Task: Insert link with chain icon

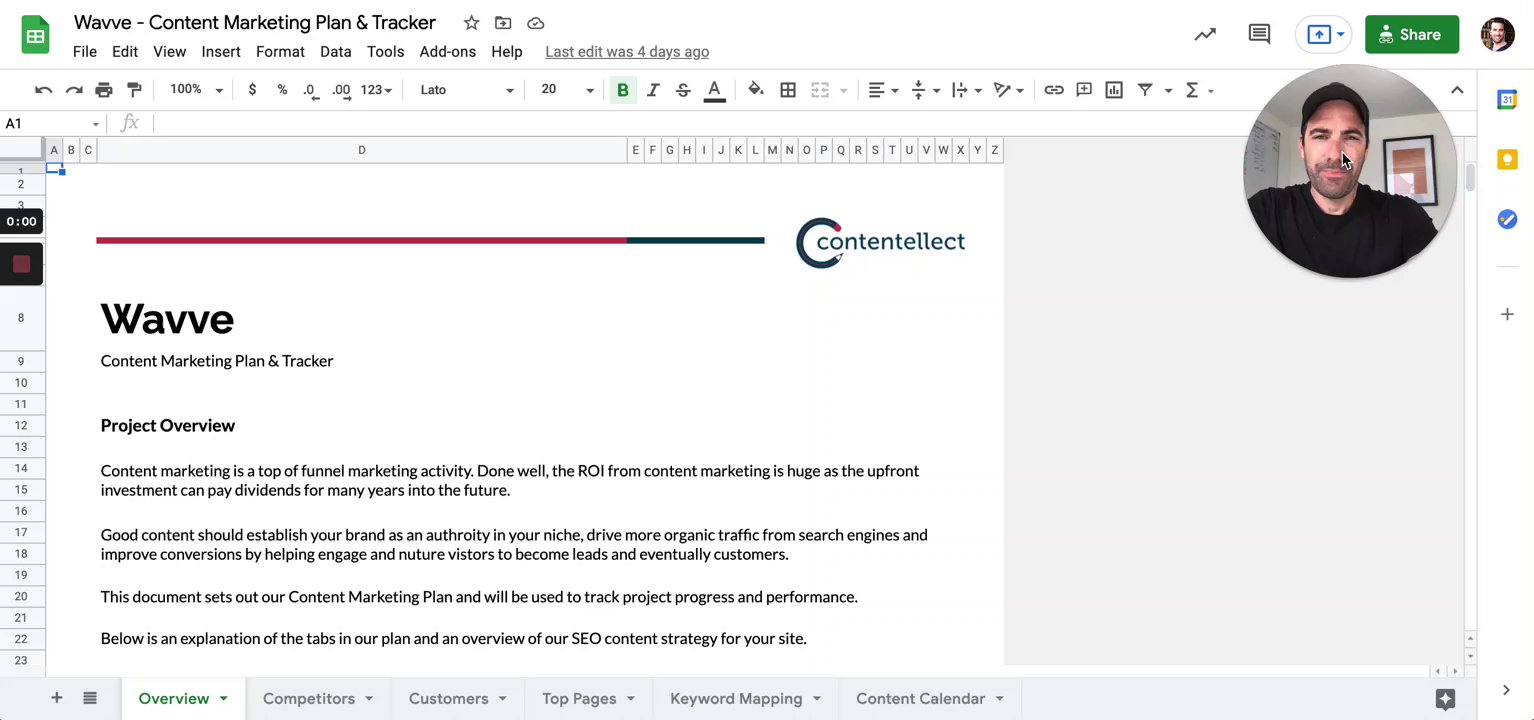Action: coord(1054,90)
